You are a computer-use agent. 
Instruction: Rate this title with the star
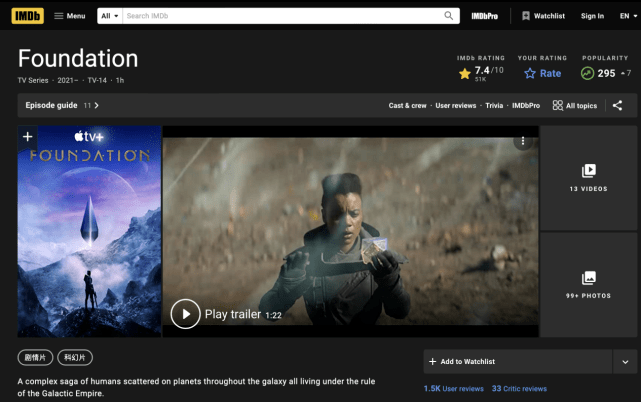coord(542,74)
